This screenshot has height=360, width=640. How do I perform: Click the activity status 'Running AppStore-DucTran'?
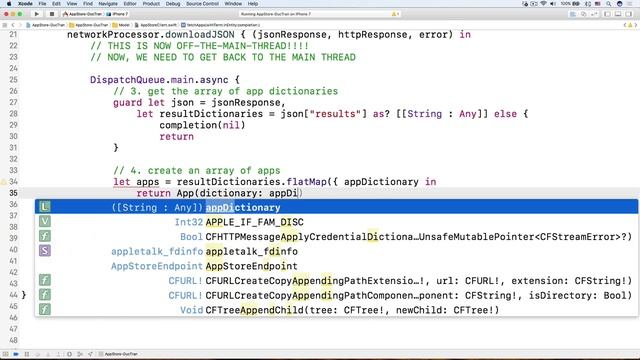pyautogui.click(x=276, y=14)
